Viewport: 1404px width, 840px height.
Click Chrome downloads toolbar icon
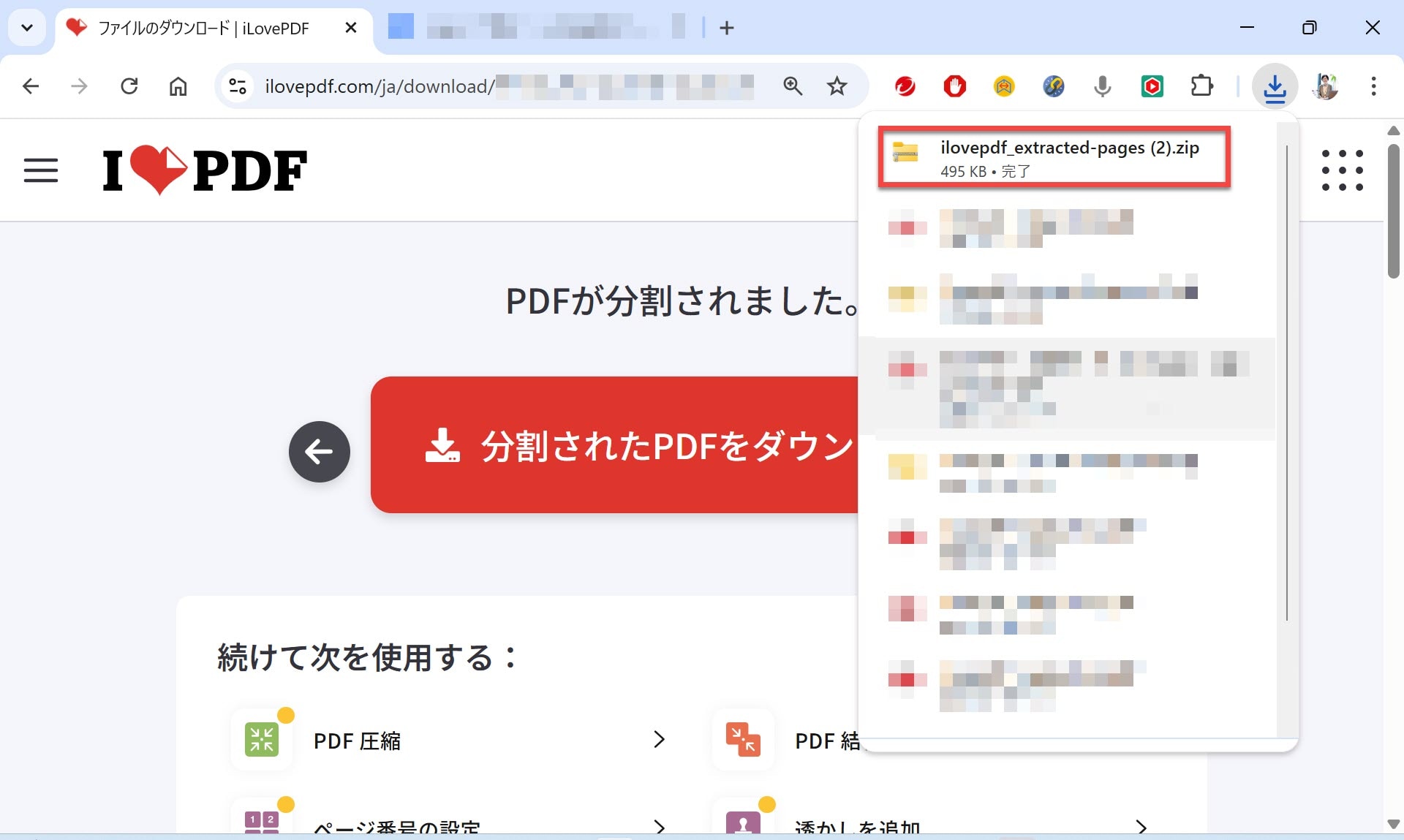click(x=1275, y=87)
